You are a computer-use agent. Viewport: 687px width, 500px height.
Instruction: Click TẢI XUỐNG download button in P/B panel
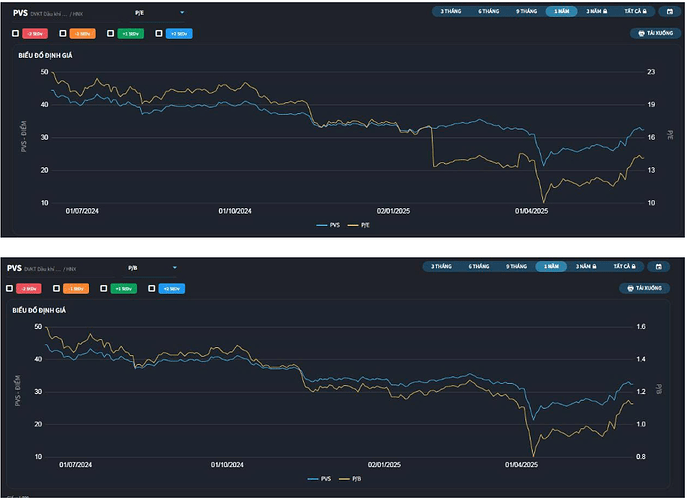click(x=645, y=288)
